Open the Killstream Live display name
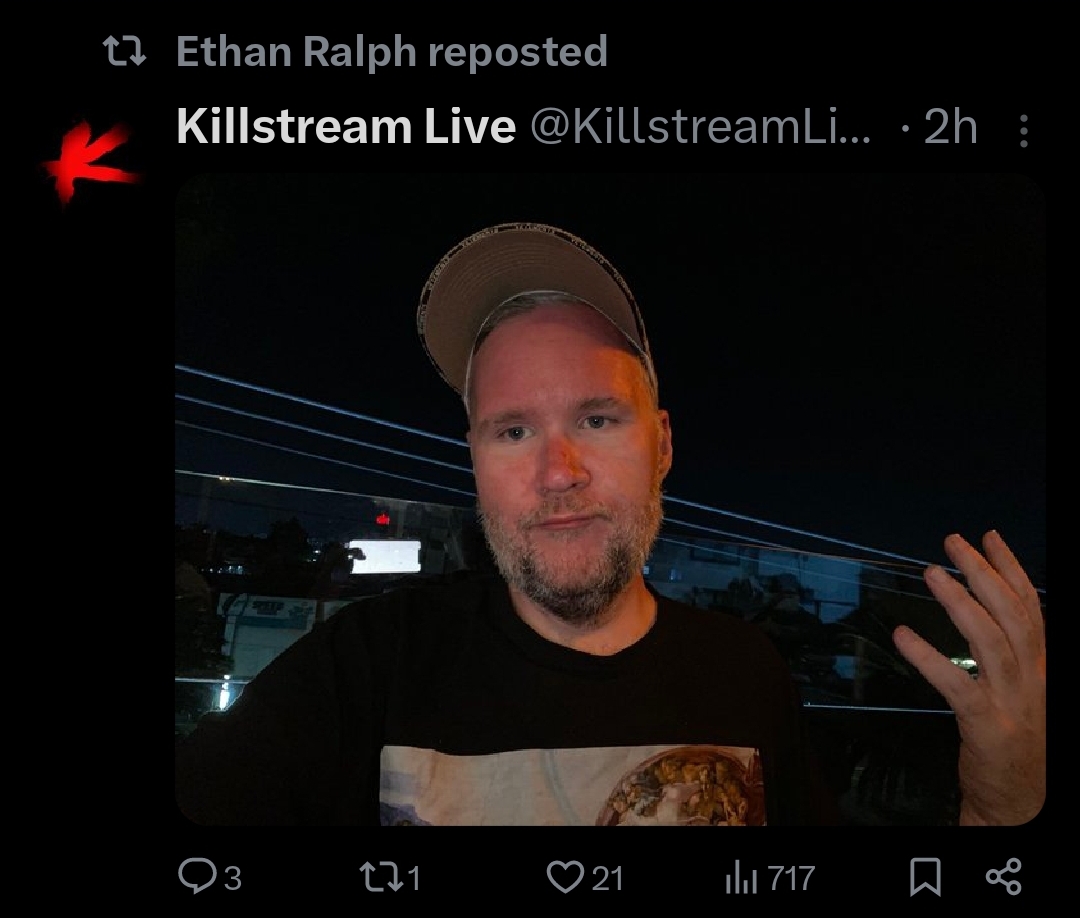The image size is (1080, 918). coord(346,127)
